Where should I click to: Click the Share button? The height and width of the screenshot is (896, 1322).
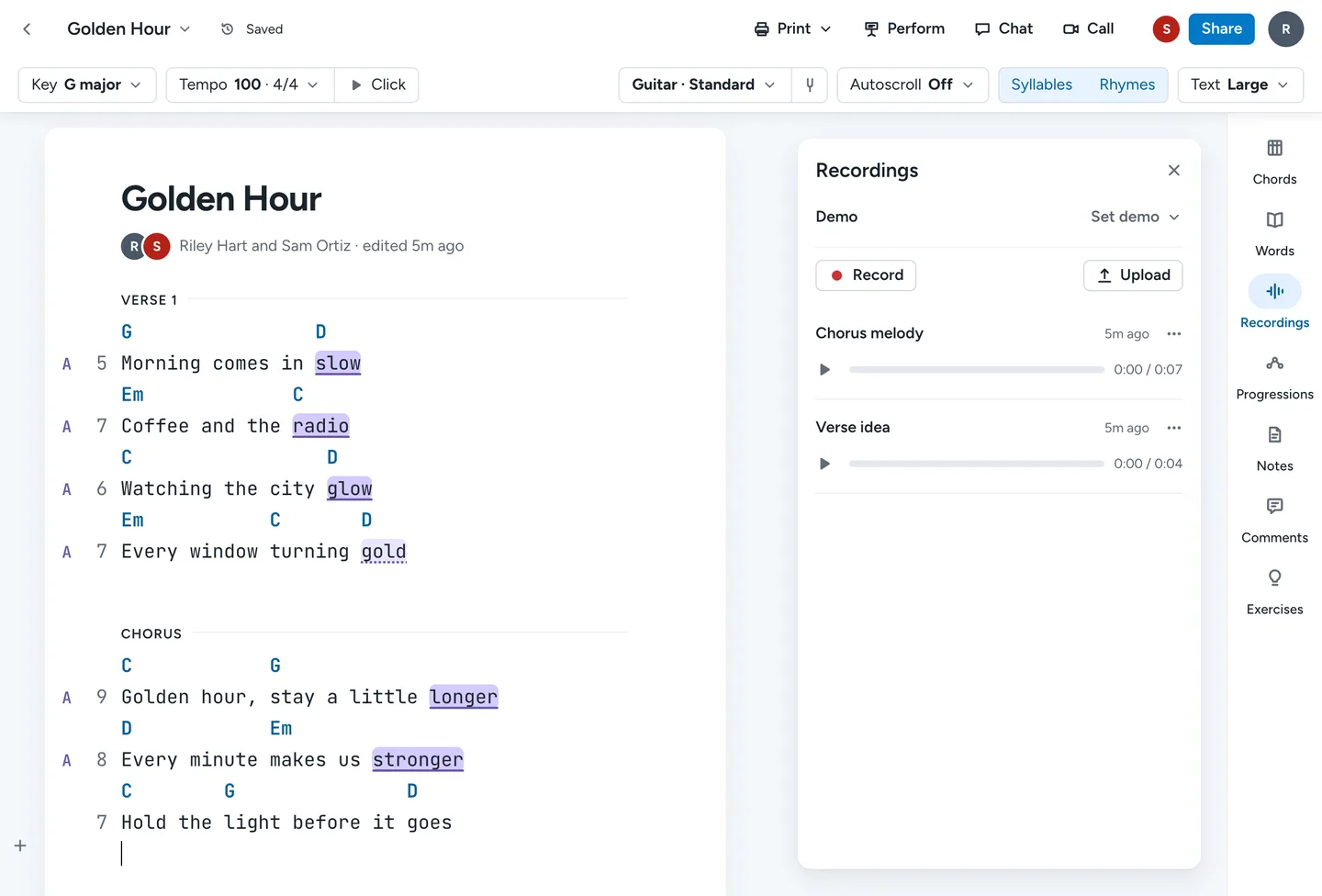click(1221, 29)
